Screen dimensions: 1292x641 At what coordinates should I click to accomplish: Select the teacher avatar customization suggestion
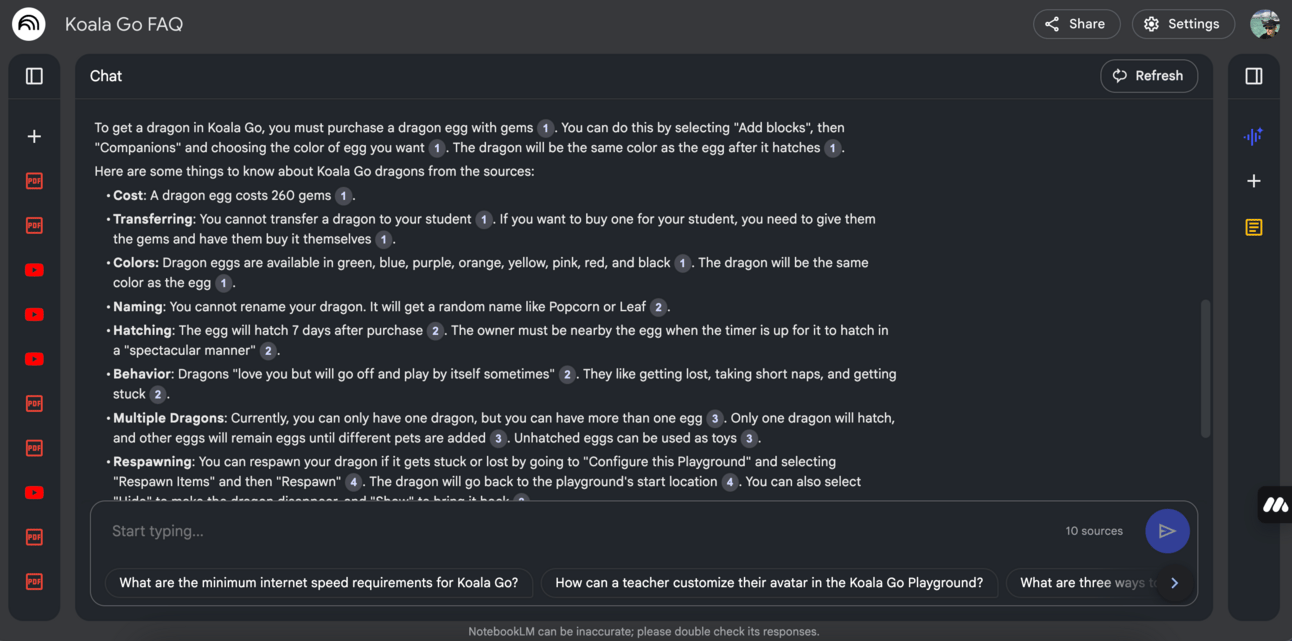pyautogui.click(x=769, y=583)
